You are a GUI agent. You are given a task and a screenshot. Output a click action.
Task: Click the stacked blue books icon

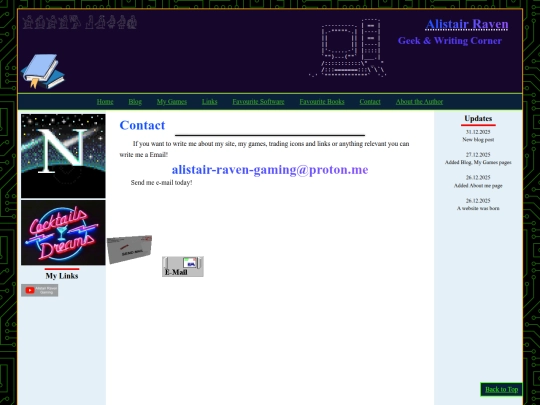tap(43, 71)
